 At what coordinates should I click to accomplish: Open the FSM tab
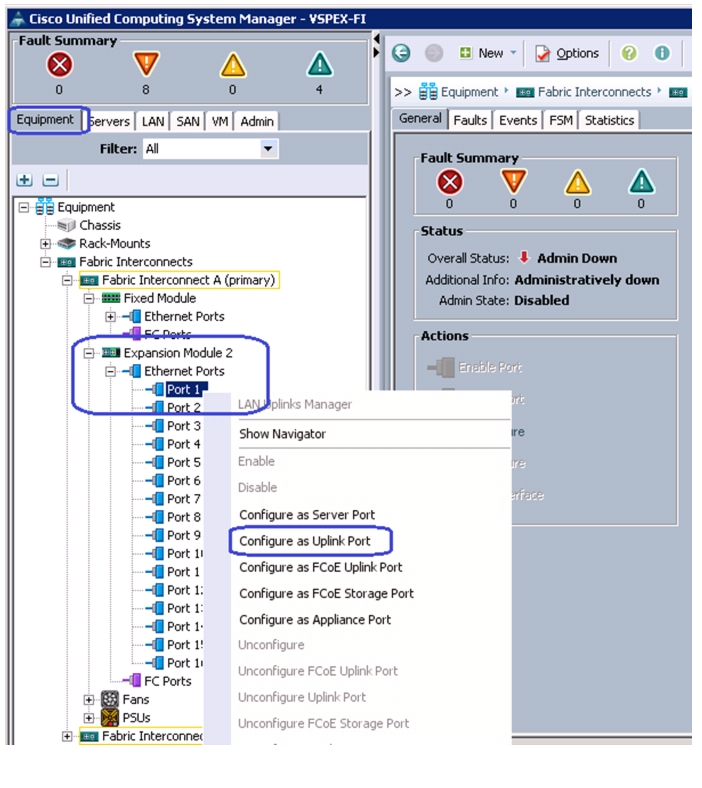coord(561,120)
